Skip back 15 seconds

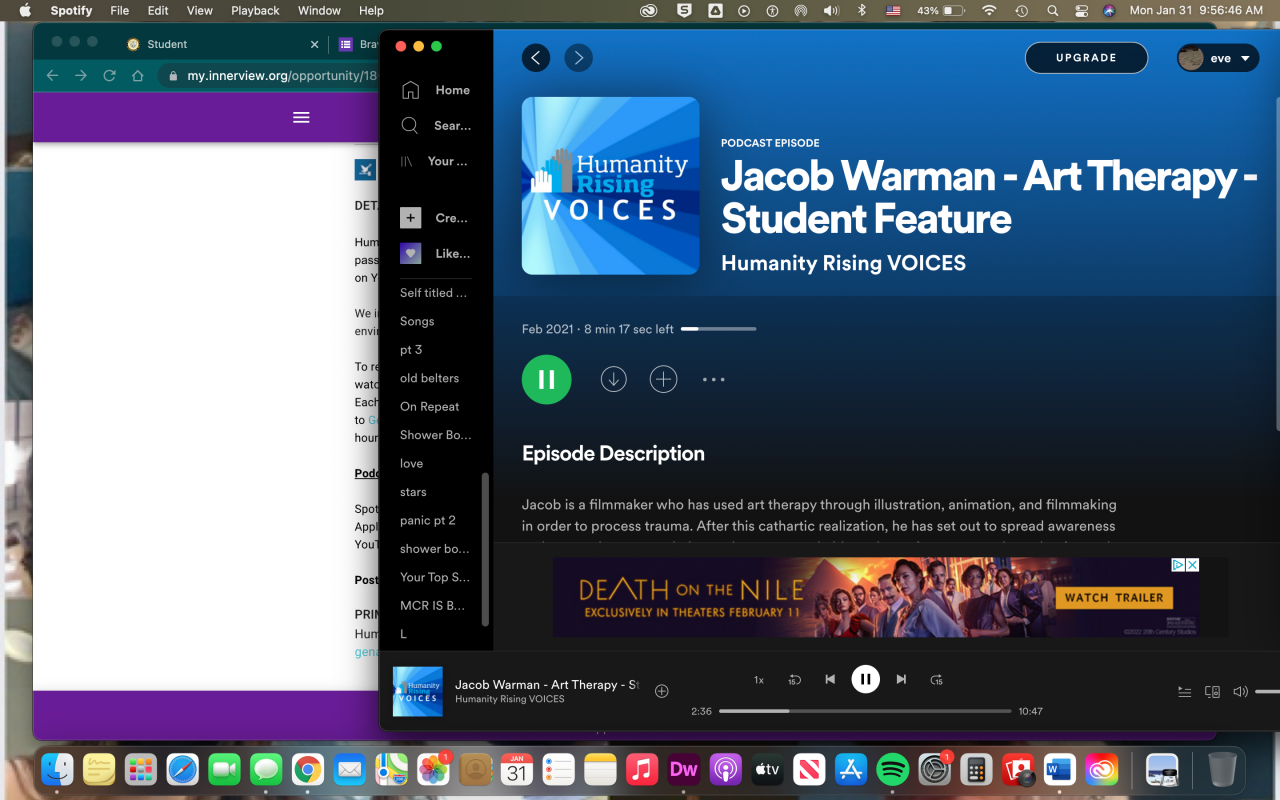click(794, 680)
